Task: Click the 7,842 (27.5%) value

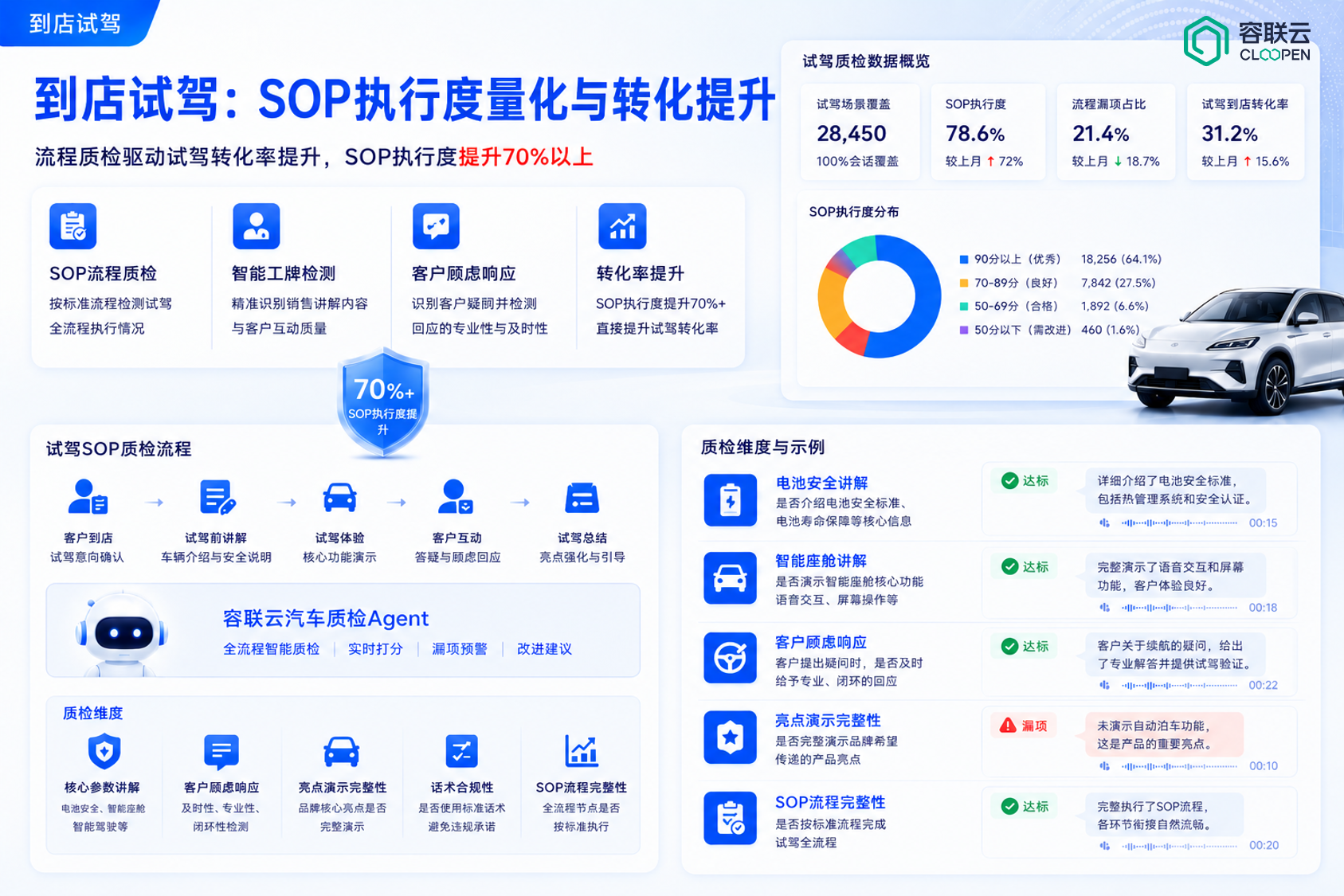Action: pos(1118,283)
